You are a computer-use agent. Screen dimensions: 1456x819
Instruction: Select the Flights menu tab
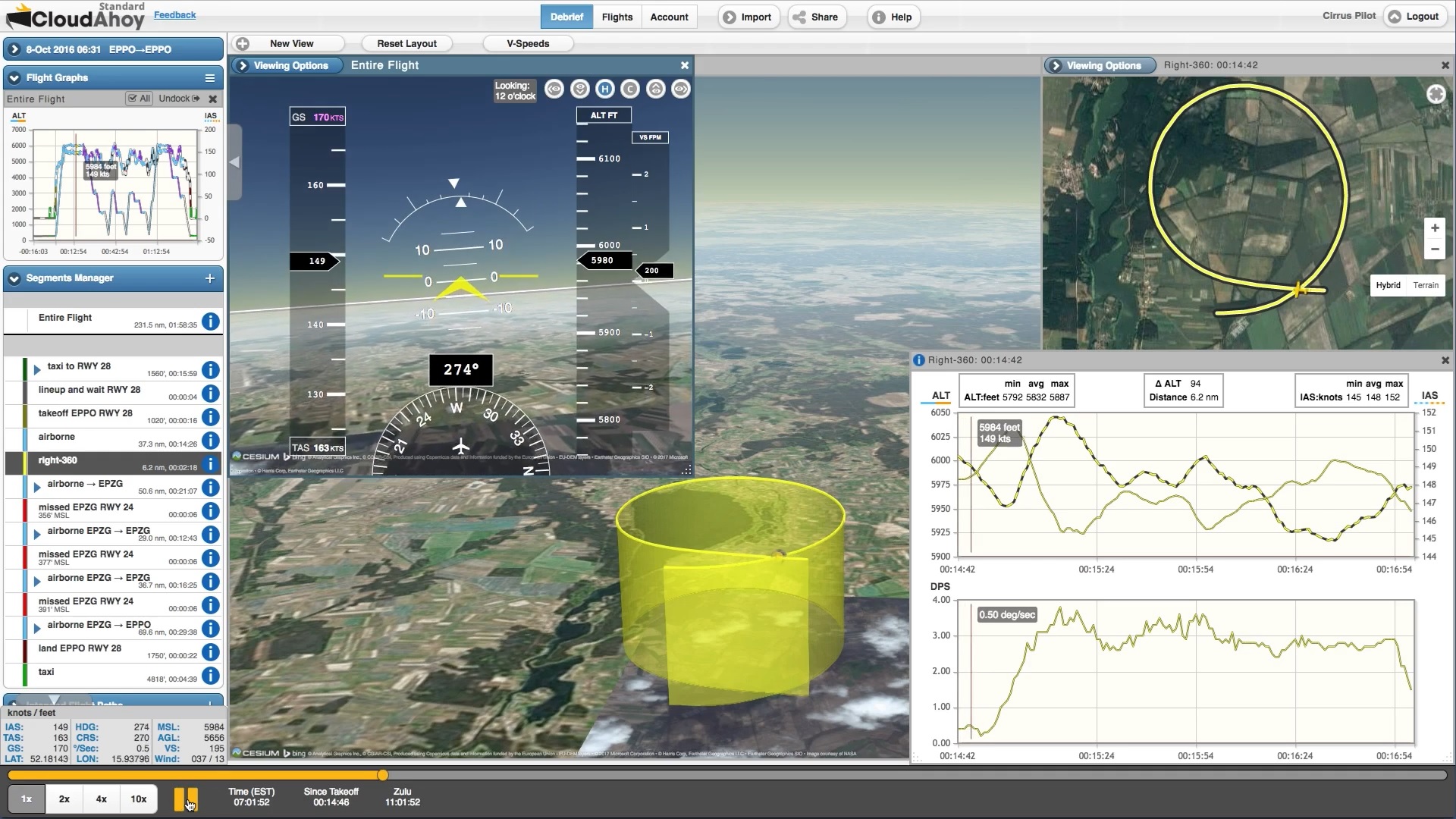[x=618, y=17]
